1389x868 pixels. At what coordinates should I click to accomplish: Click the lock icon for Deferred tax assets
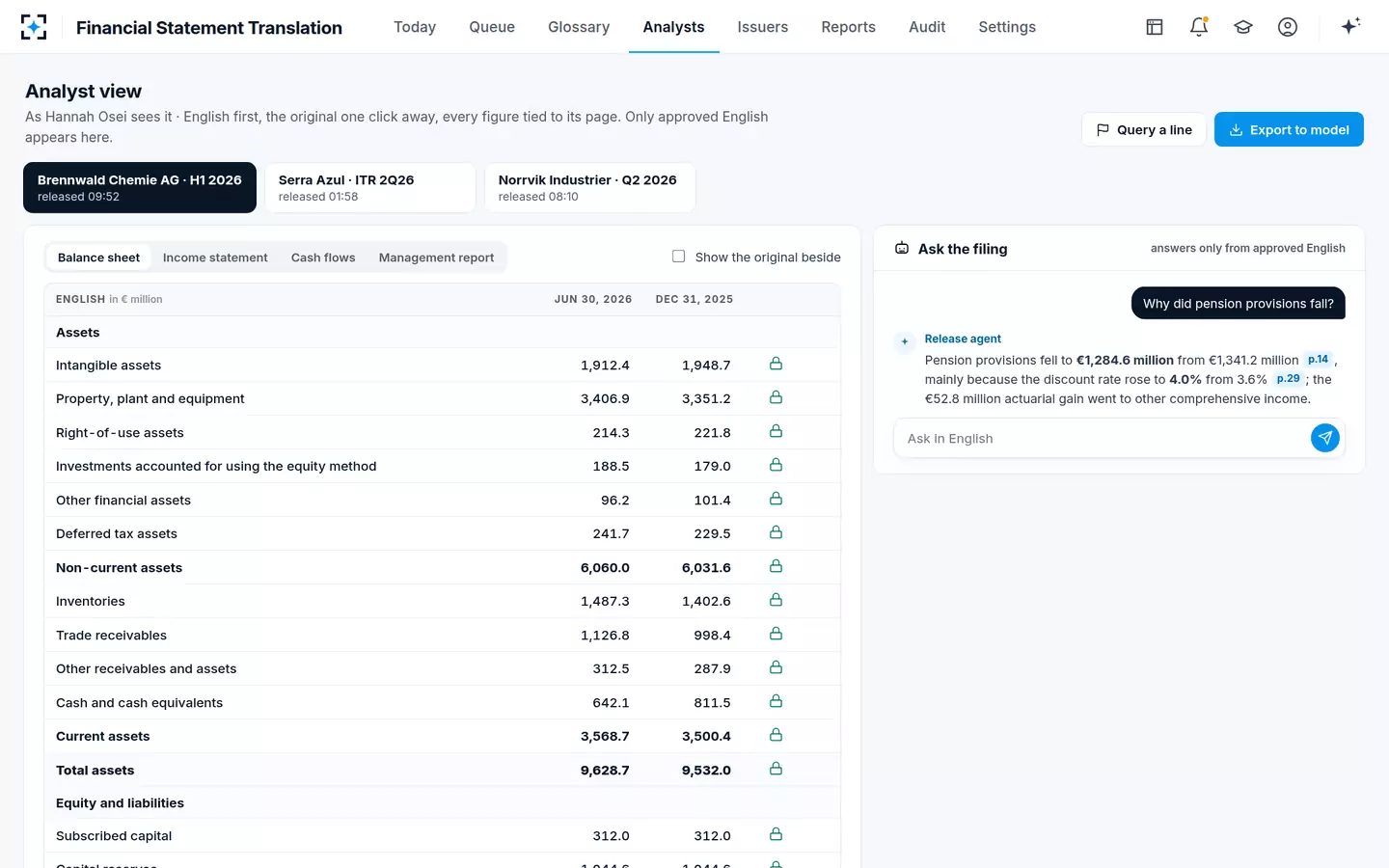click(776, 532)
